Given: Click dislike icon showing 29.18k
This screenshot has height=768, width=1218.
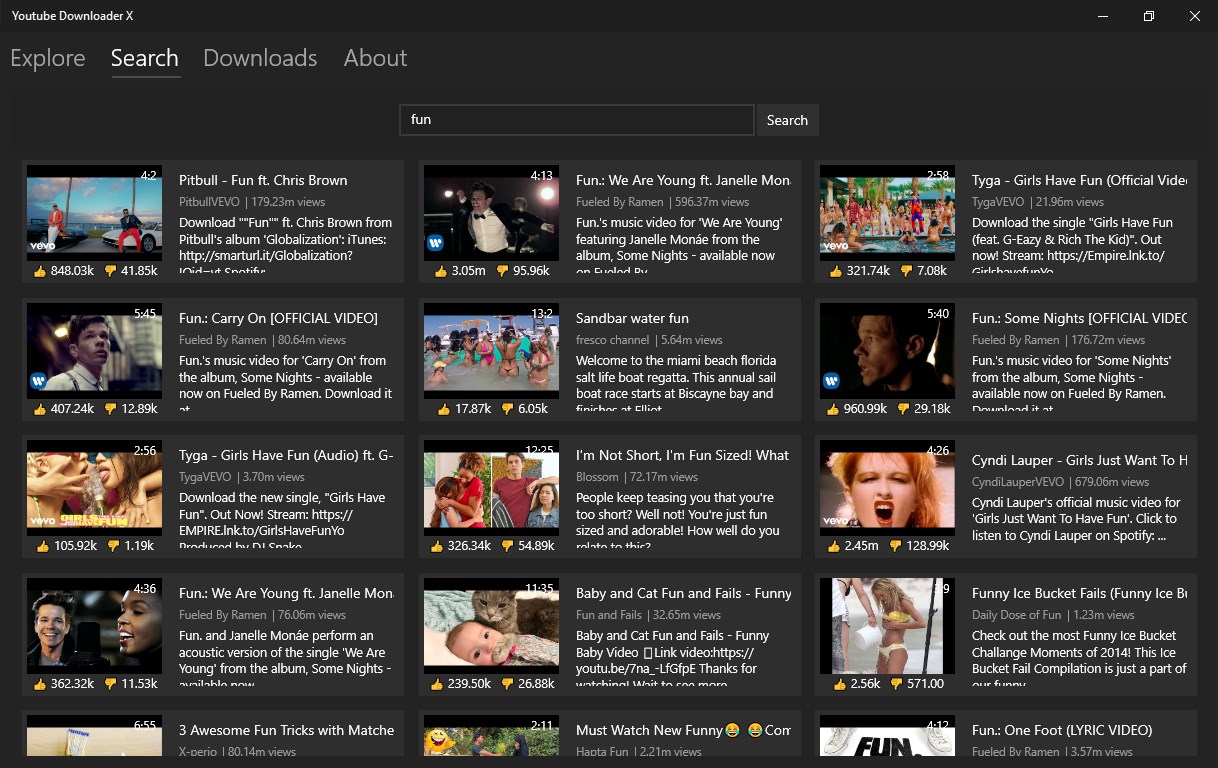Looking at the screenshot, I should pyautogui.click(x=905, y=409).
